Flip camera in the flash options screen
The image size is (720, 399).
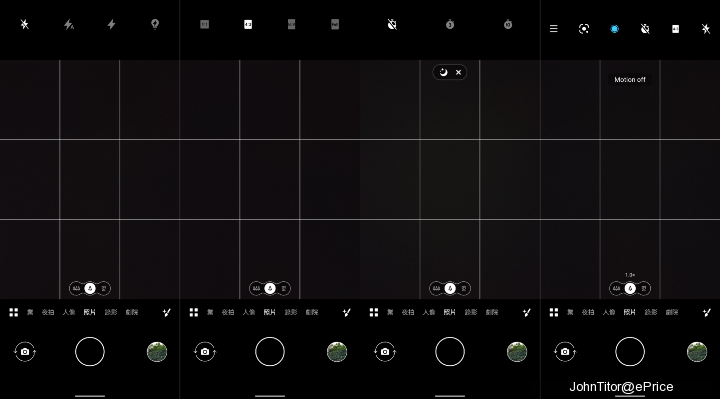click(25, 352)
